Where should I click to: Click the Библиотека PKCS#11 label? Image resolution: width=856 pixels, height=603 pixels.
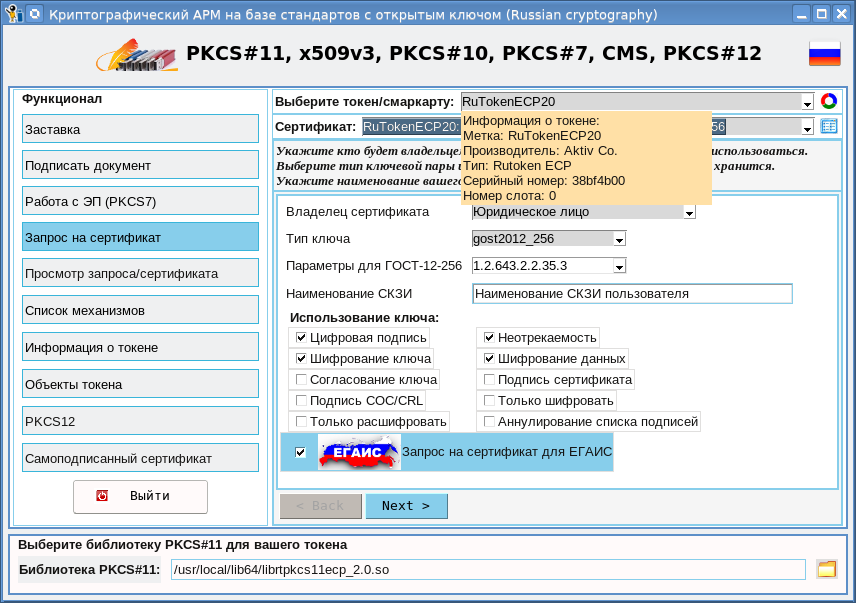pos(90,570)
